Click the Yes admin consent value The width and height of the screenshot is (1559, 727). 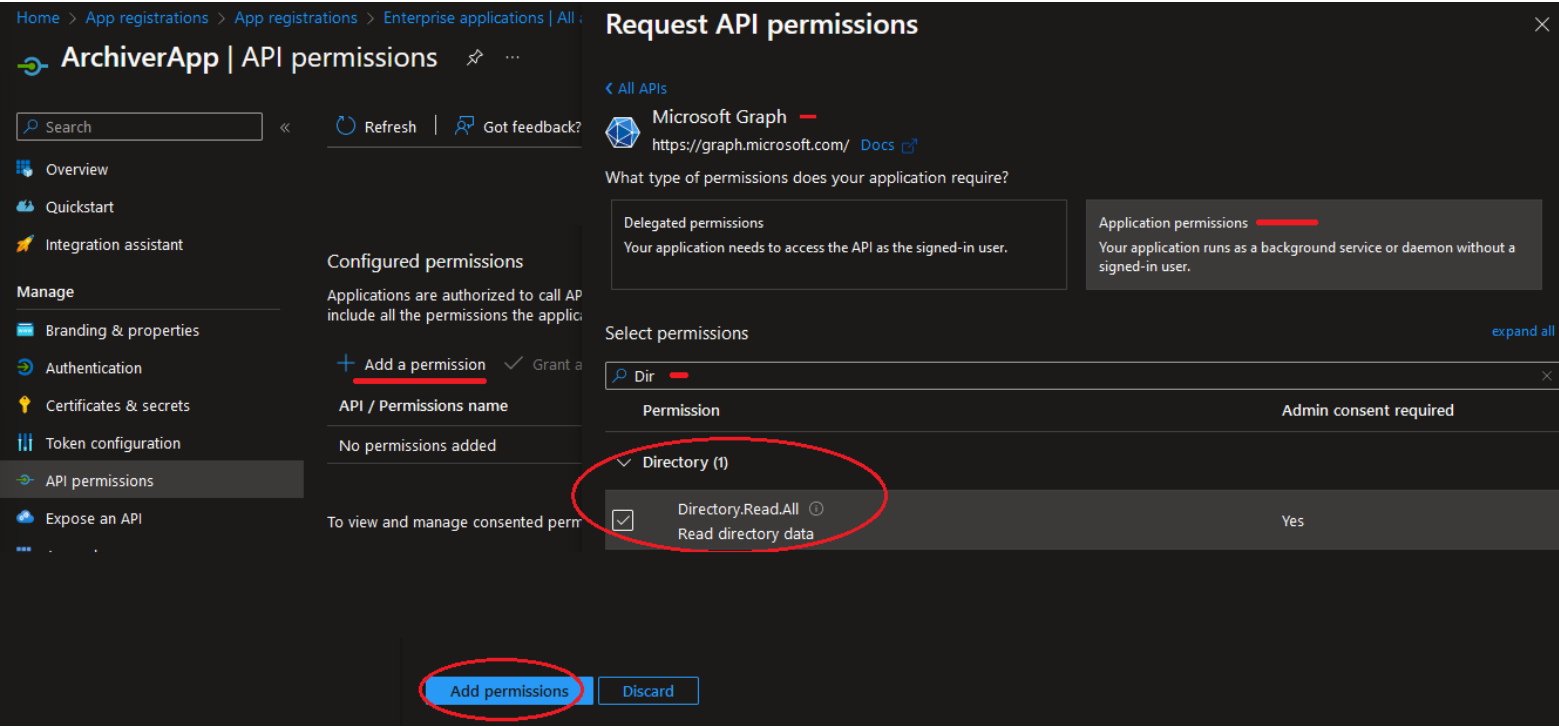click(x=1293, y=521)
